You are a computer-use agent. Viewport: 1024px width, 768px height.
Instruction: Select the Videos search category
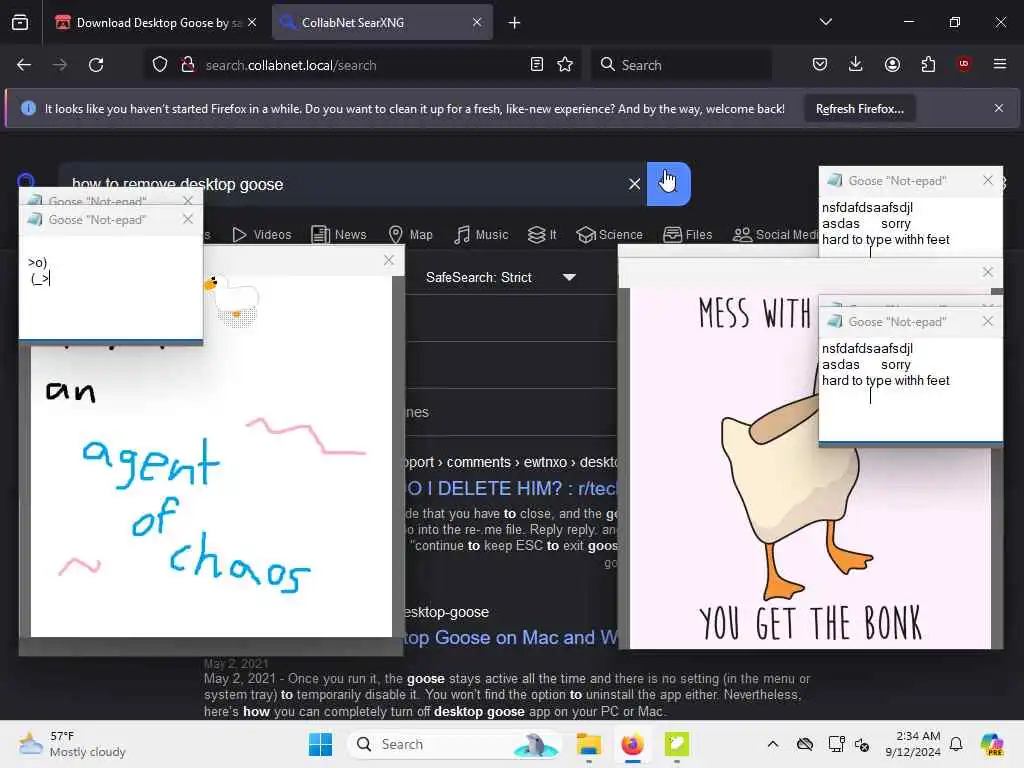pyautogui.click(x=262, y=234)
